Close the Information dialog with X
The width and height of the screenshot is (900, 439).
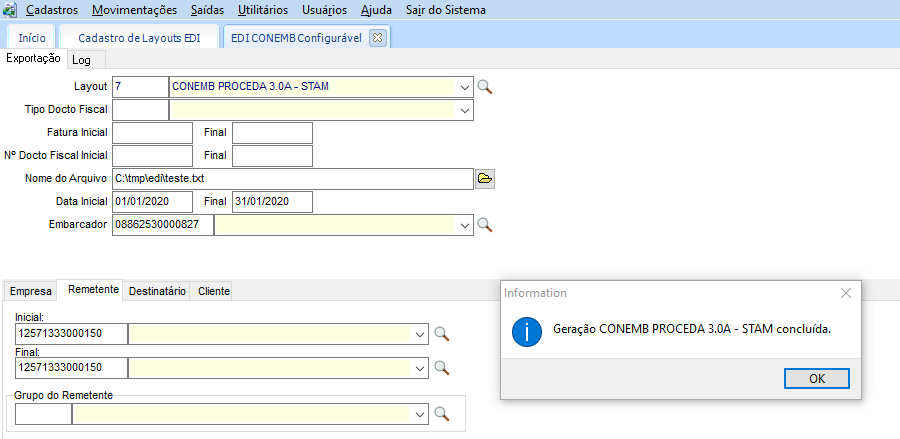click(846, 293)
